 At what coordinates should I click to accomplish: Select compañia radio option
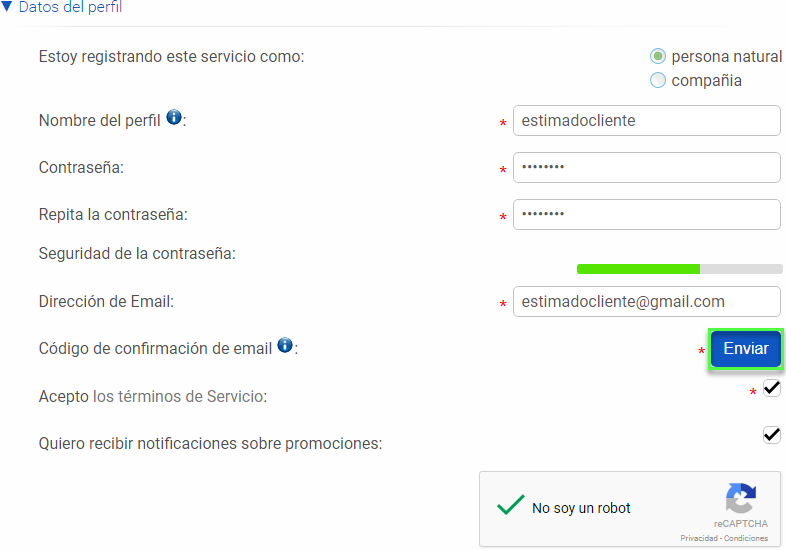coord(658,80)
